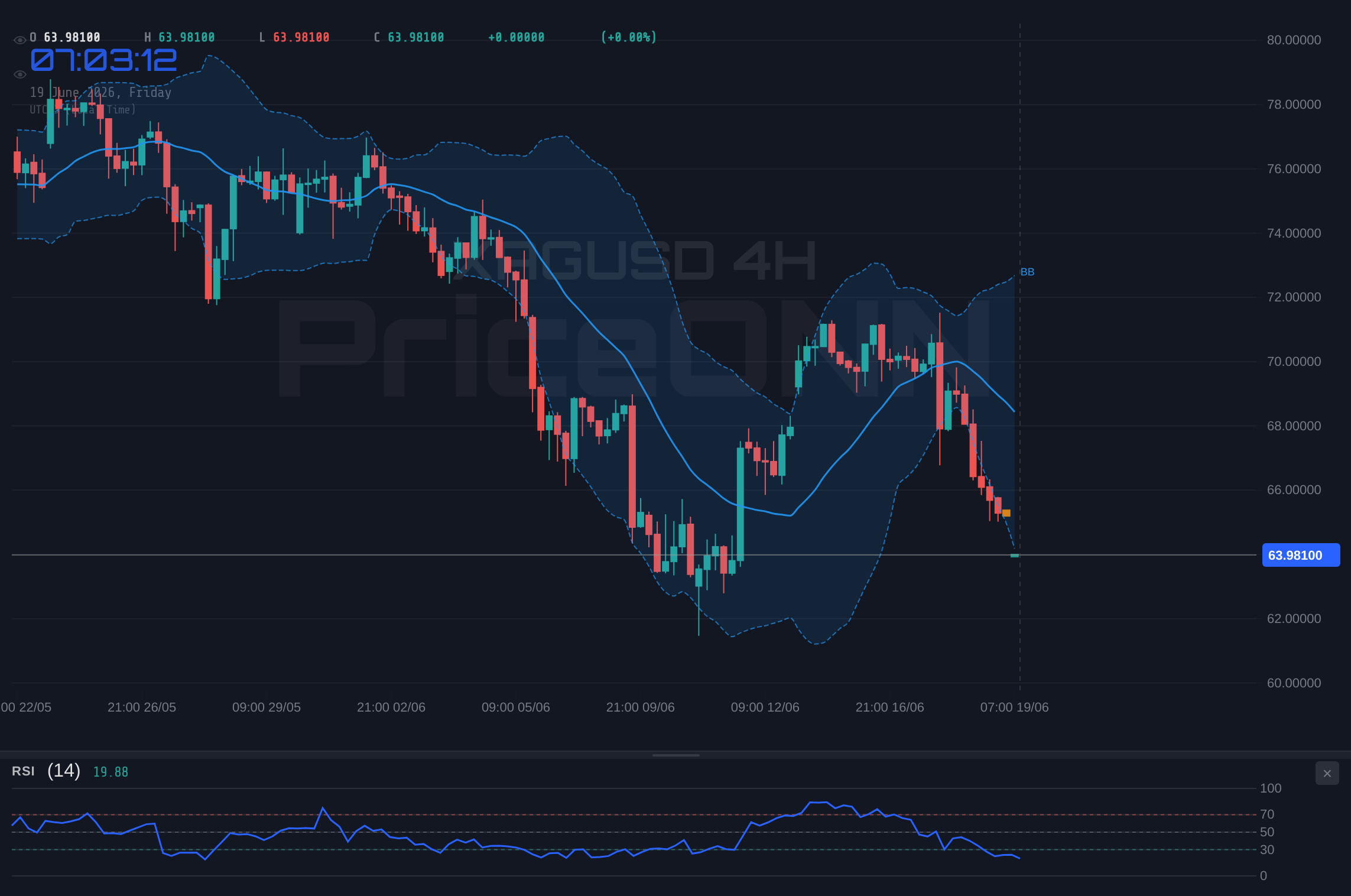The width and height of the screenshot is (1351, 896).
Task: Click the 70.00000 price axis label
Action: point(1294,362)
